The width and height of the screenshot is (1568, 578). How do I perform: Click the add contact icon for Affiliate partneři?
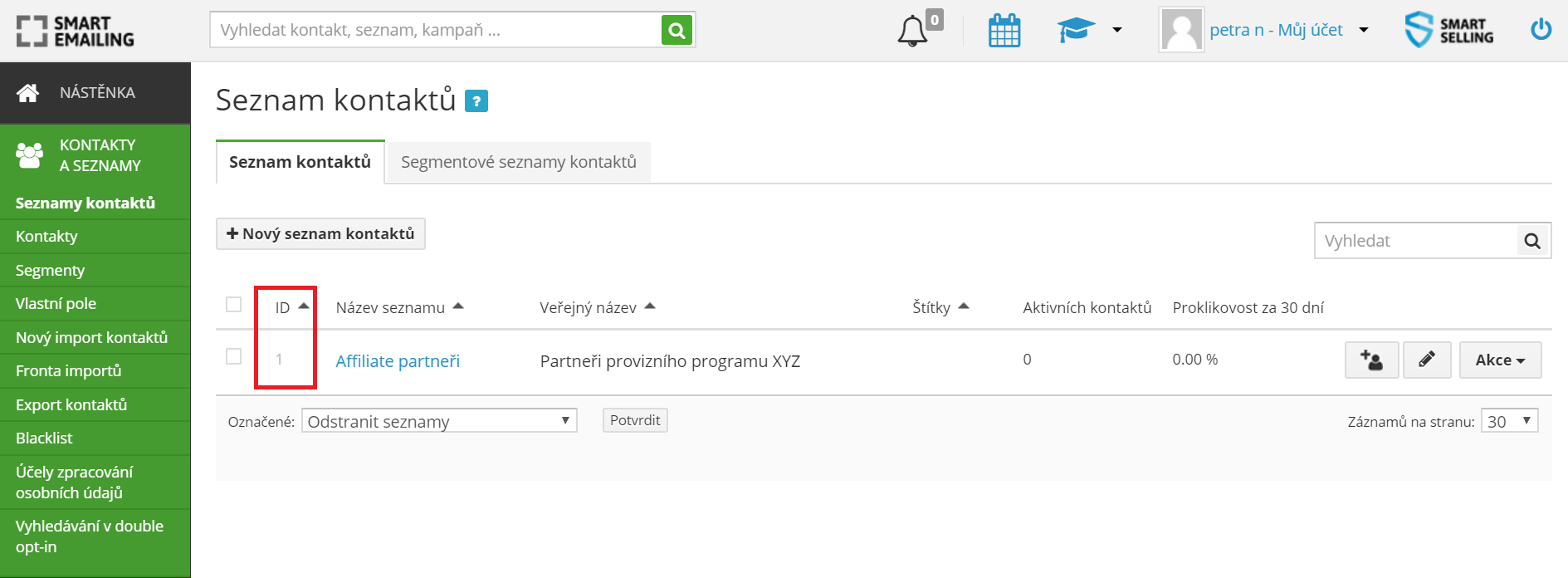tap(1371, 360)
